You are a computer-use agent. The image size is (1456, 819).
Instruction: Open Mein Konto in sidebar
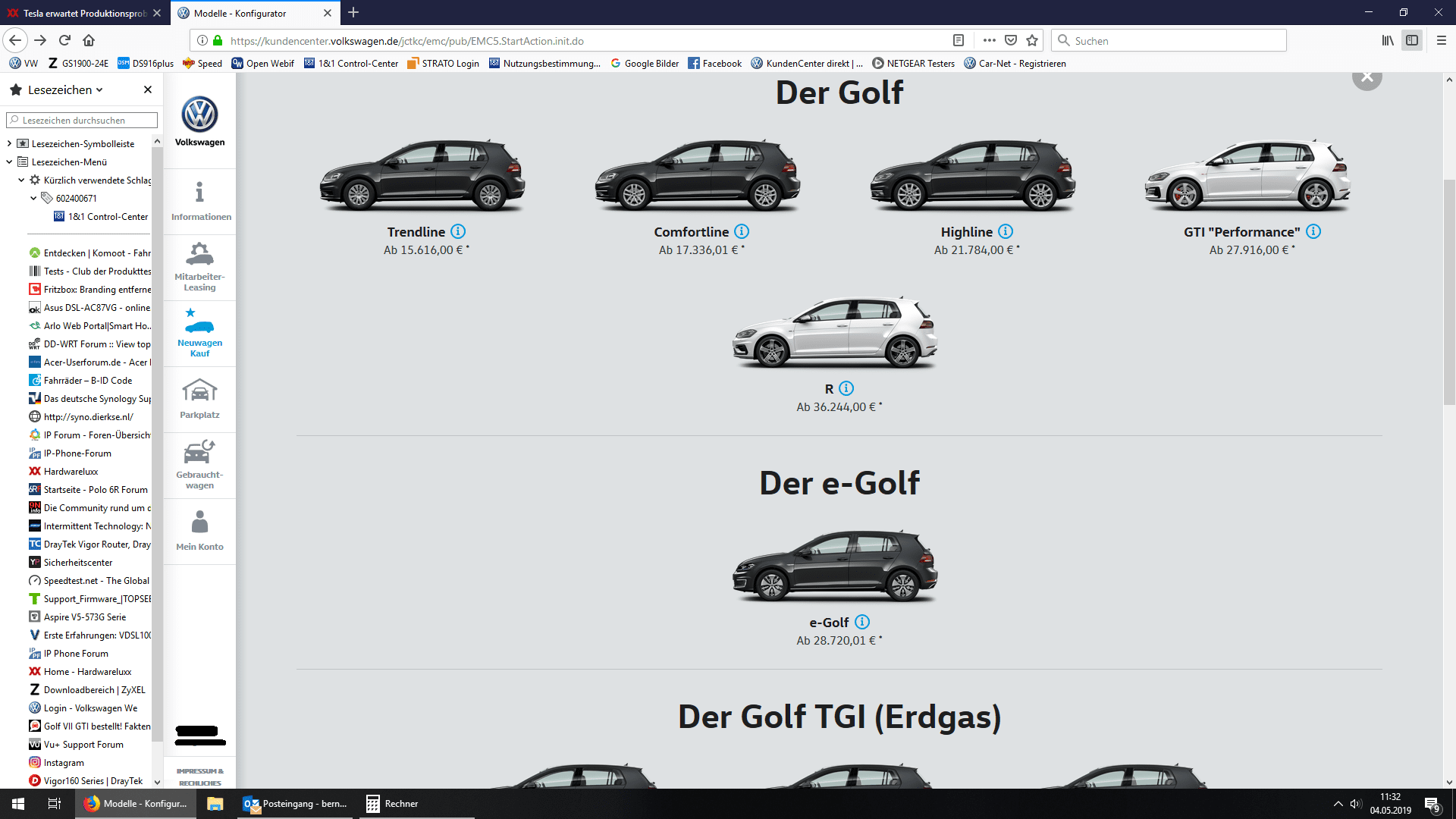tap(199, 530)
